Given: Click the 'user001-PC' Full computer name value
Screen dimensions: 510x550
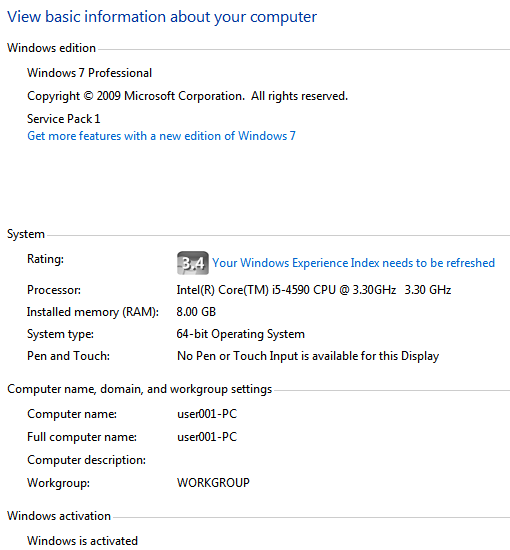Looking at the screenshot, I should (207, 437).
